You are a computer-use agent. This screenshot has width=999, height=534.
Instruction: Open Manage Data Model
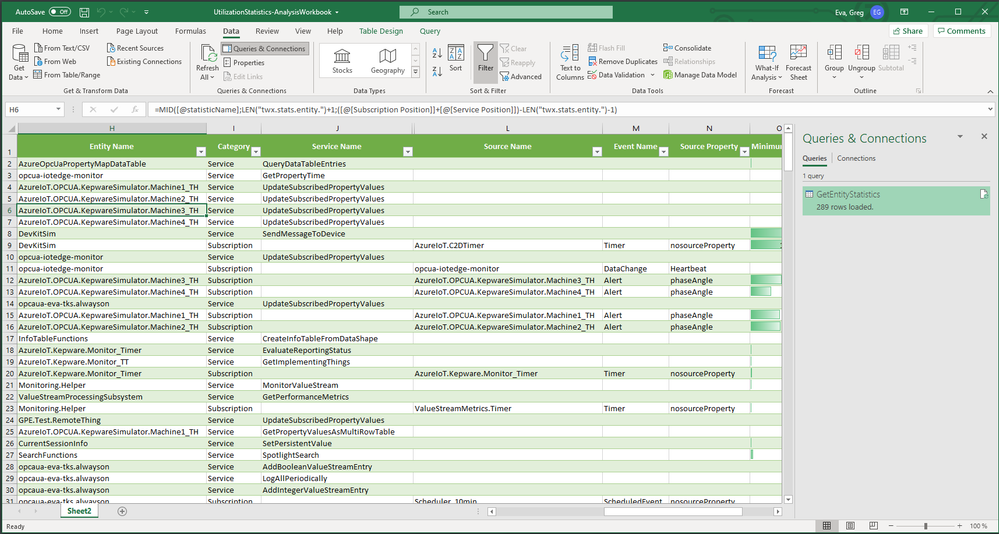click(x=700, y=75)
